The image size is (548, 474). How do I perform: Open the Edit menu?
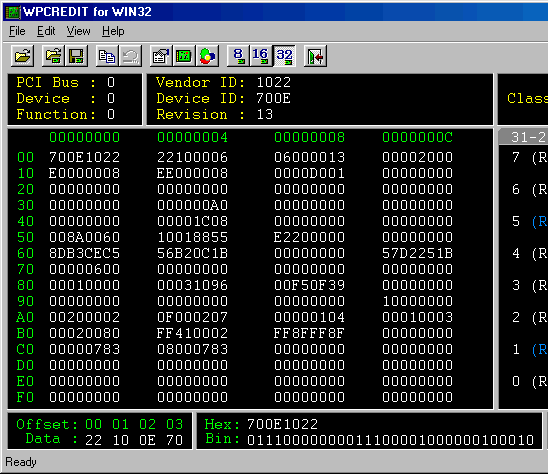point(46,31)
